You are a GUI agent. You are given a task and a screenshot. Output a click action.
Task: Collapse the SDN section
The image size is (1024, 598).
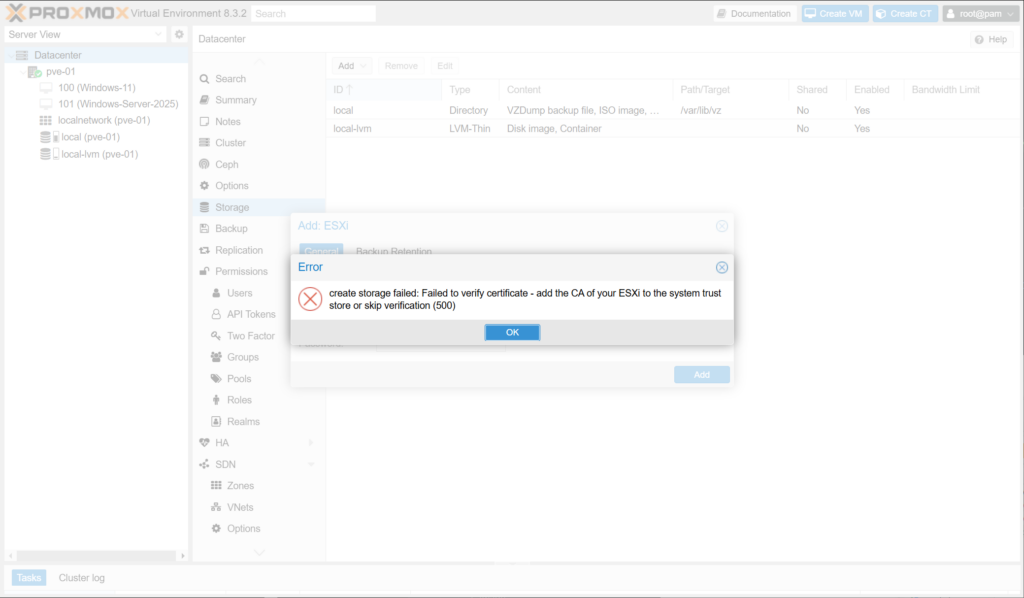tap(311, 464)
